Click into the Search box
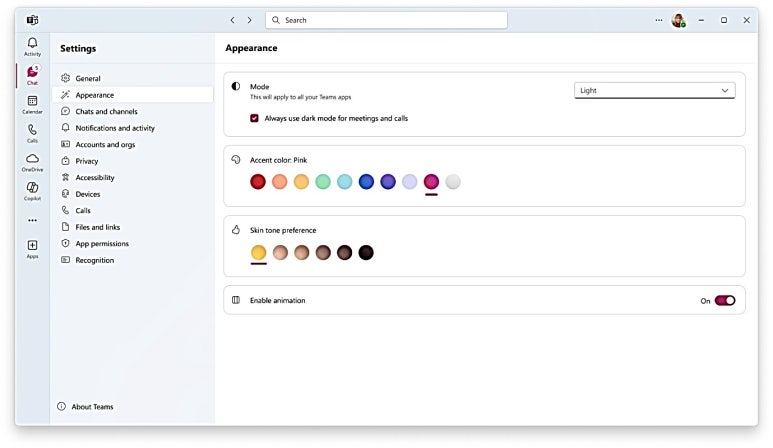Screen dimensions: 773x448 click(x=386, y=20)
